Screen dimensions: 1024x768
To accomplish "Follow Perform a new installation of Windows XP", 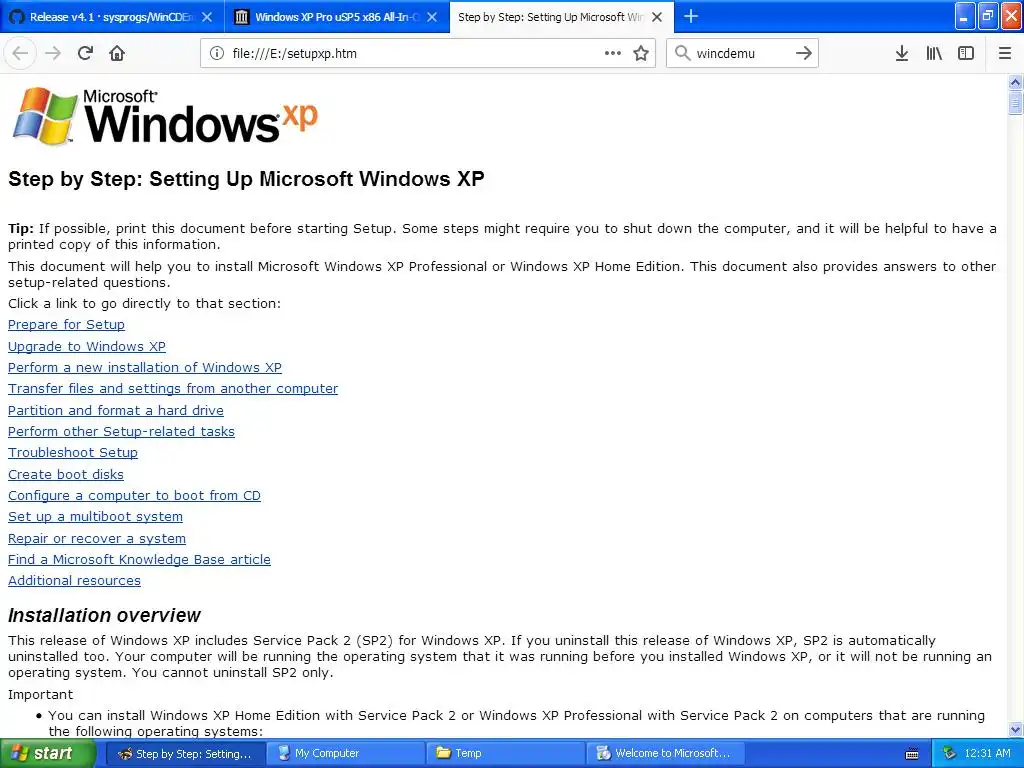I will 145,367.
